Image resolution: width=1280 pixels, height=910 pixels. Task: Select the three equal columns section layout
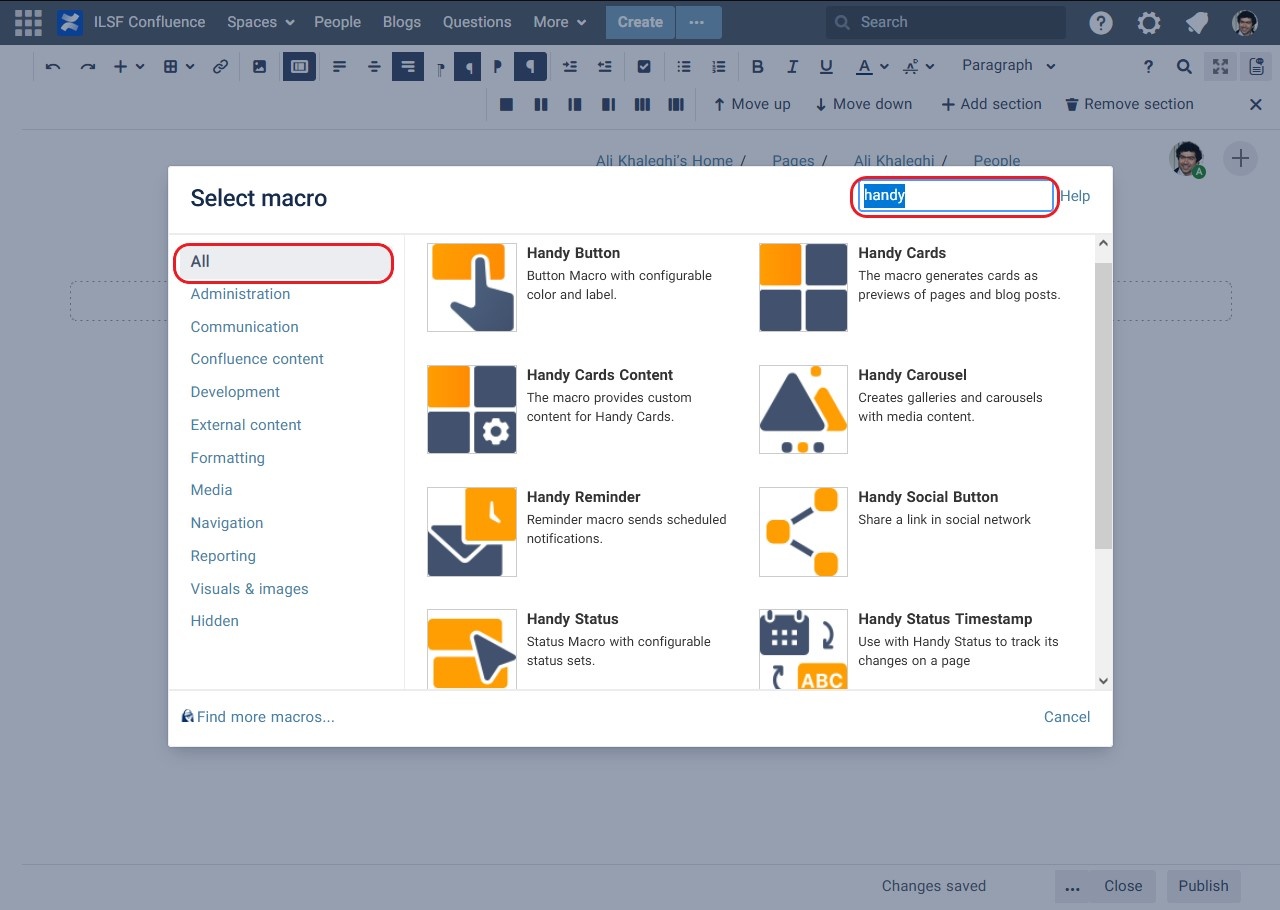point(643,104)
